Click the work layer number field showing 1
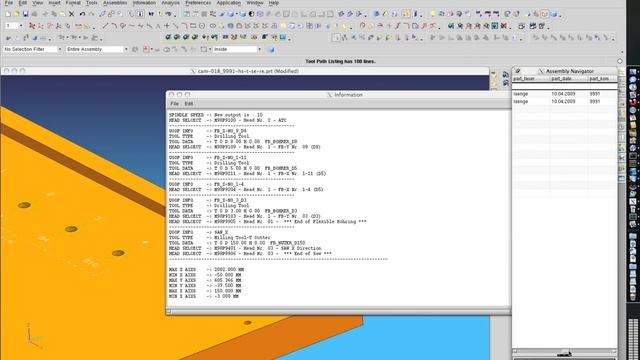The image size is (640, 360). point(11,26)
